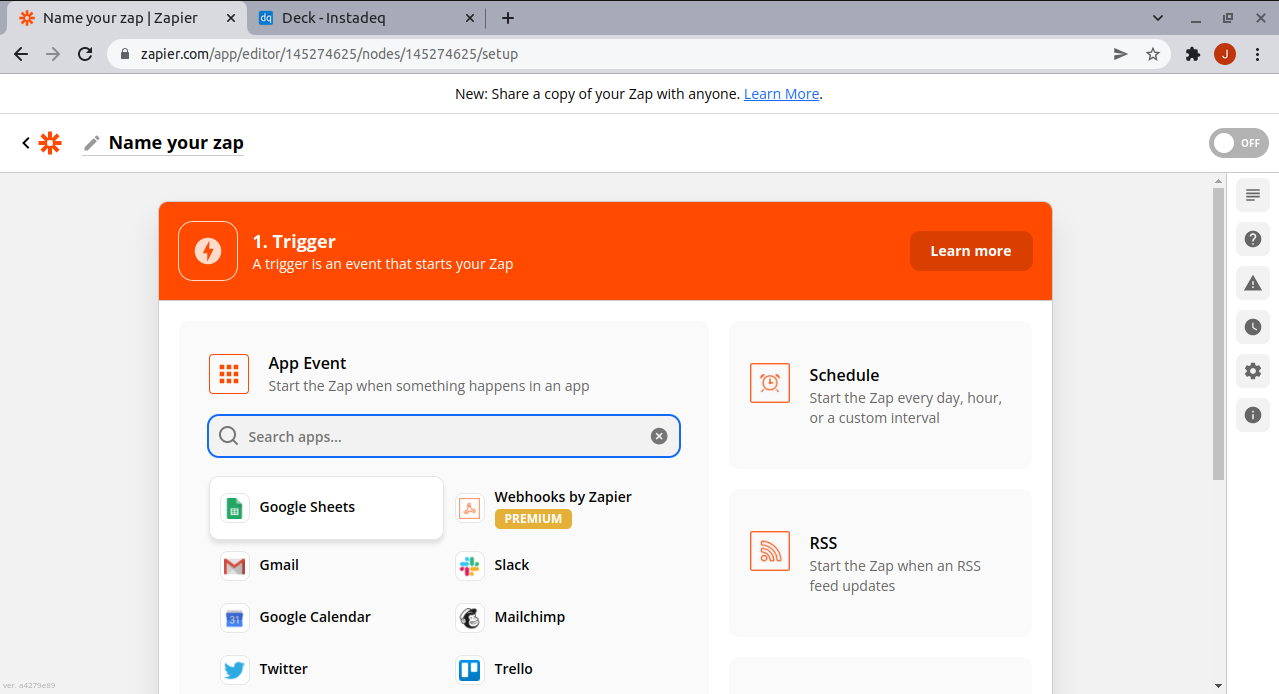Click the PREMIUM badge
1279x694 pixels.
(533, 519)
